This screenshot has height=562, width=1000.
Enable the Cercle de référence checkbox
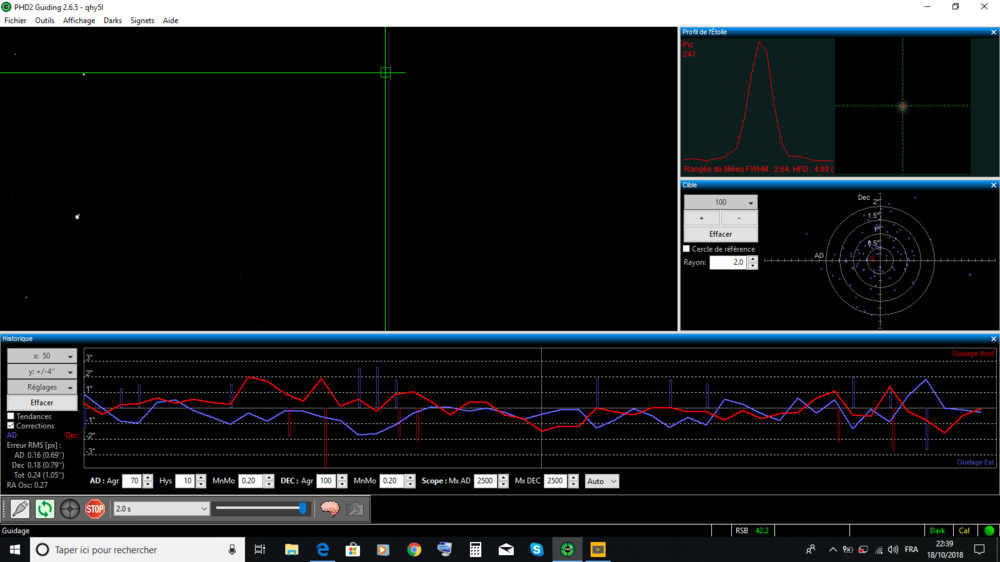click(x=686, y=249)
